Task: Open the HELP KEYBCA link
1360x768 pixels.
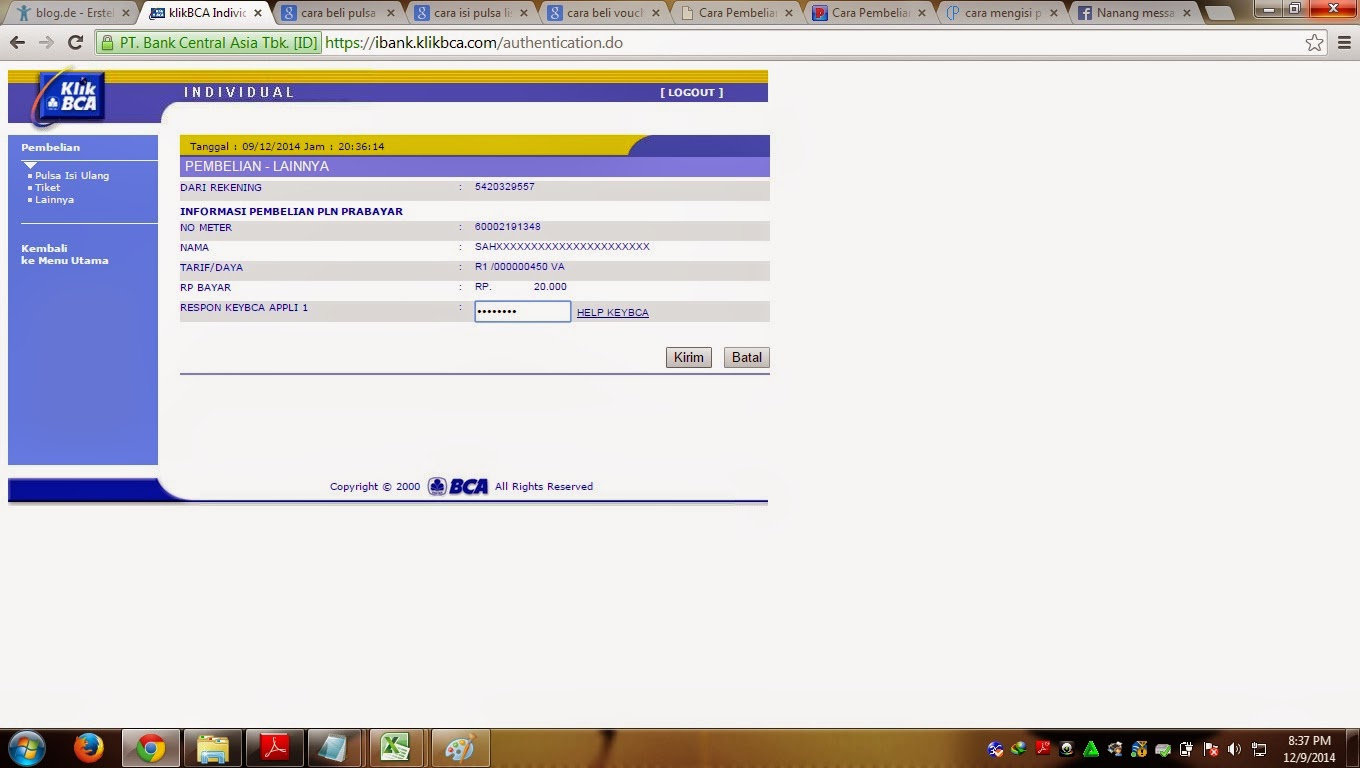Action: click(x=613, y=313)
